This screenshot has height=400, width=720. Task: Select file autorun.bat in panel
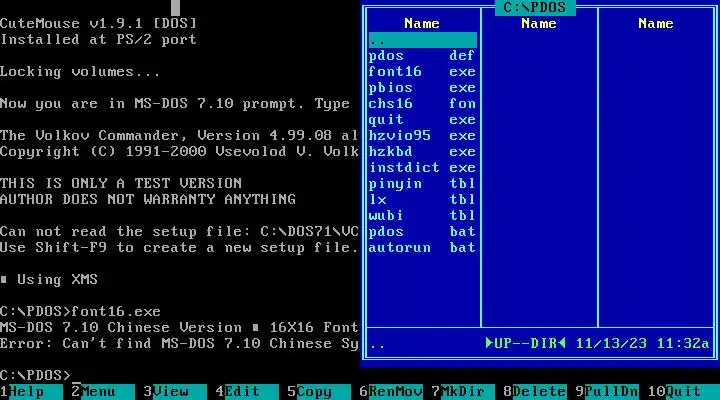point(422,248)
